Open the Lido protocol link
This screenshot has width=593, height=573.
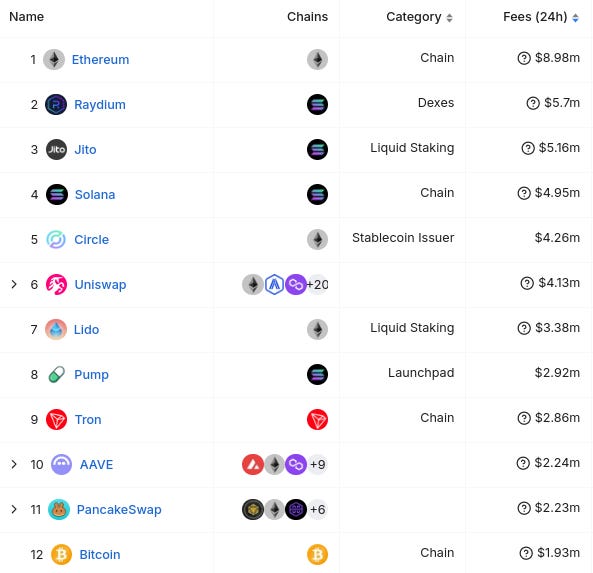(x=86, y=329)
